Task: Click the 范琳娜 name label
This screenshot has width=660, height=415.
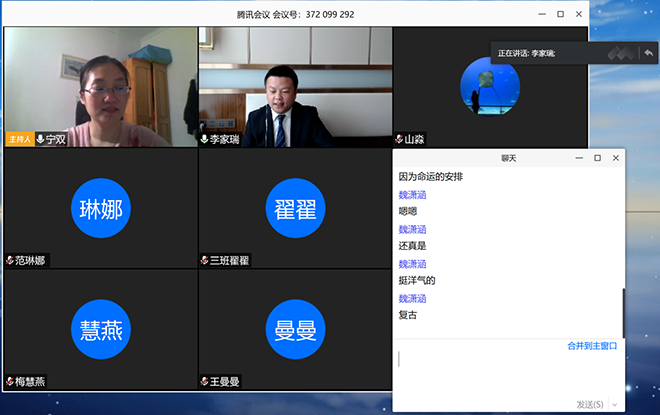Action: point(30,261)
